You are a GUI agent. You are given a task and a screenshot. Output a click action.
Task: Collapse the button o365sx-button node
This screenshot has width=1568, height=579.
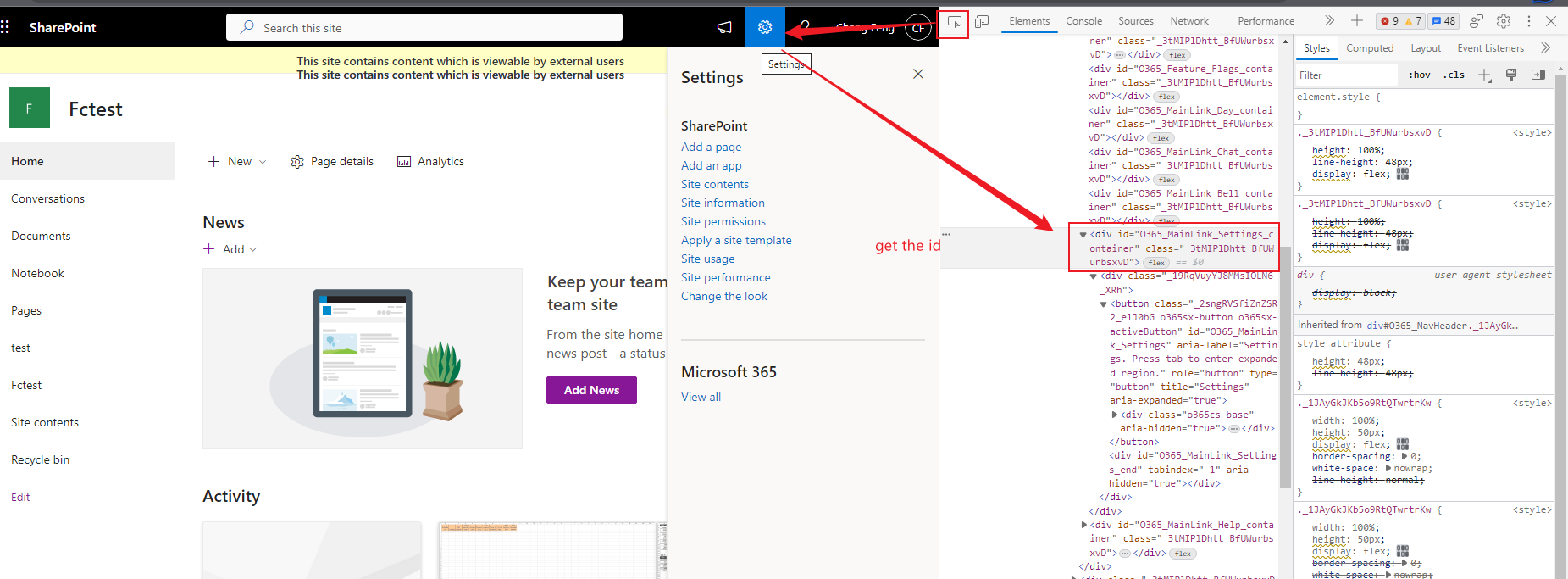[x=1104, y=303]
